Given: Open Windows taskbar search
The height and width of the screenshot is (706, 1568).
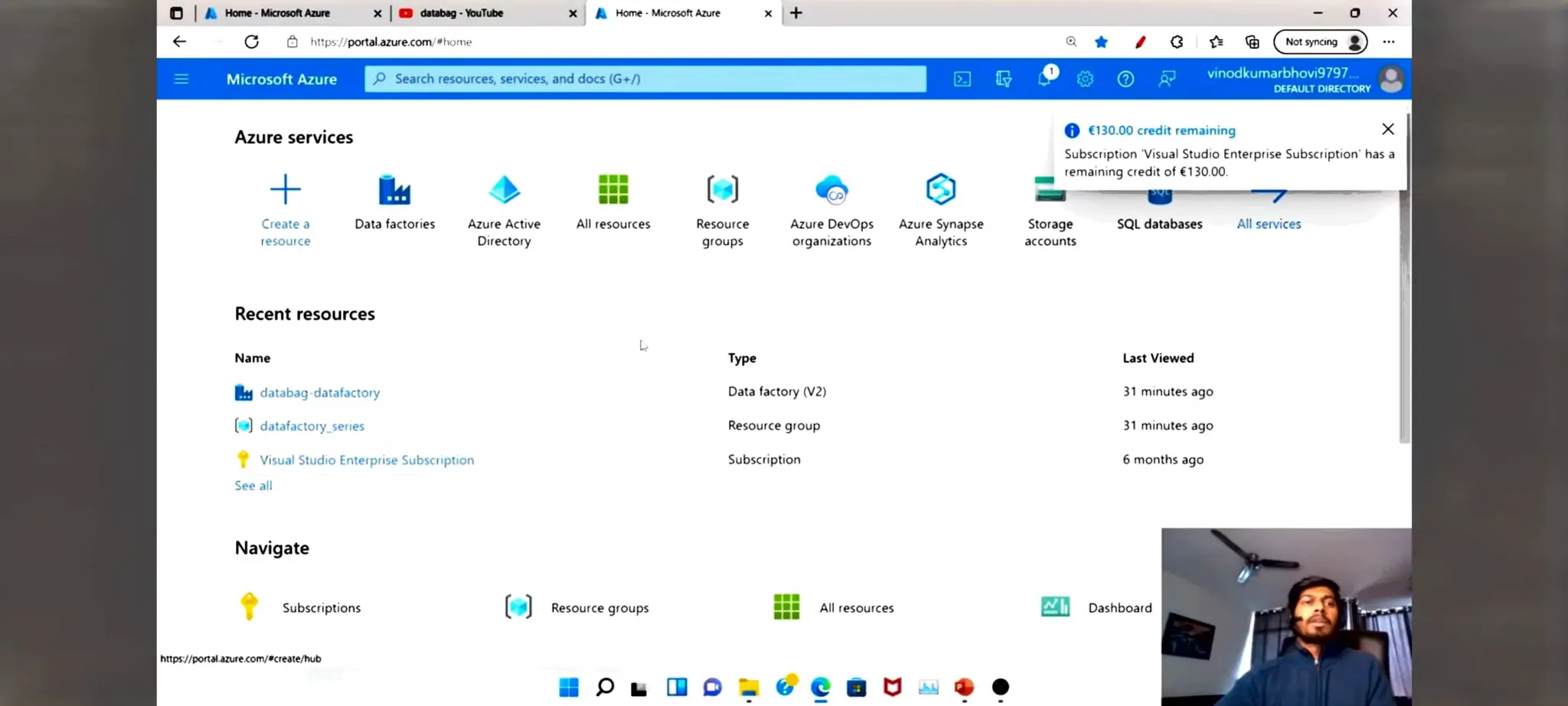Looking at the screenshot, I should (605, 688).
